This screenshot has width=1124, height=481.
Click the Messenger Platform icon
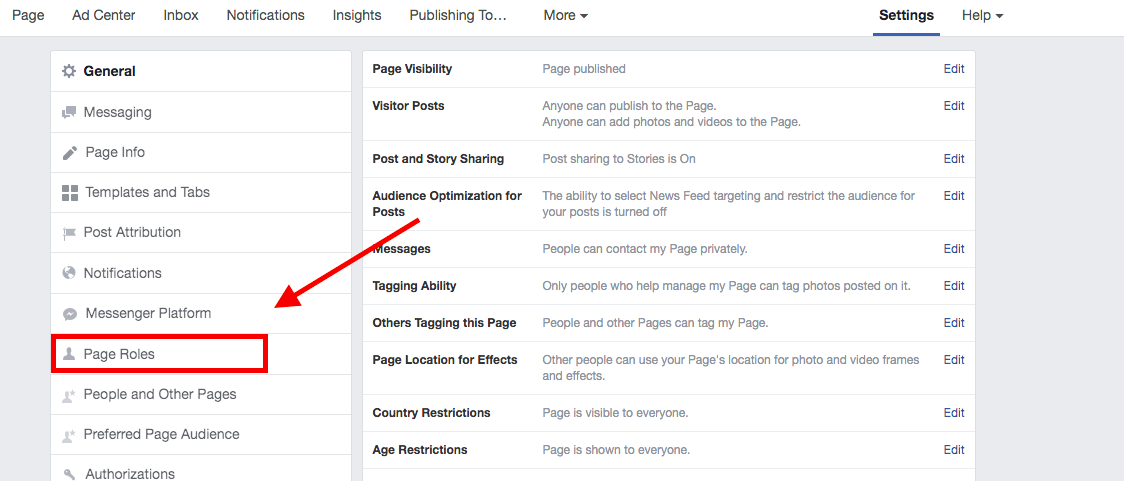(x=70, y=314)
